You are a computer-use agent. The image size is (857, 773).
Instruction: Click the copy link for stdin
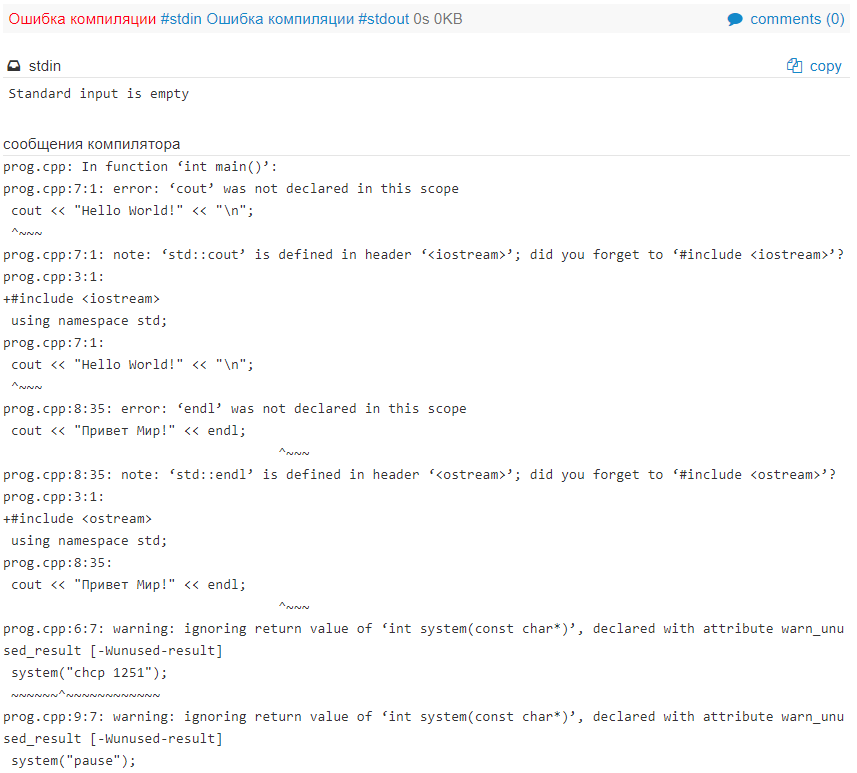point(825,66)
